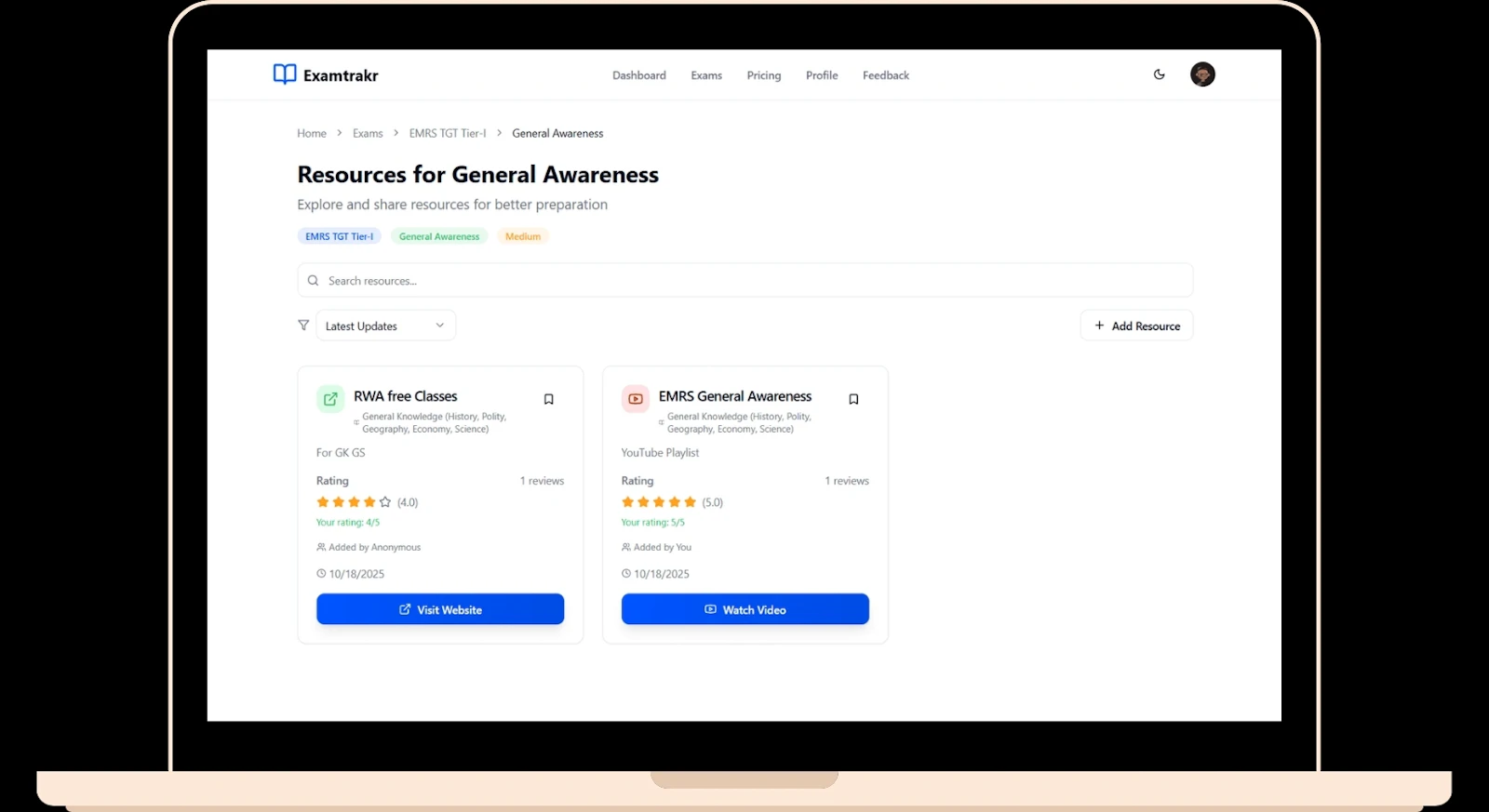1489x812 pixels.
Task: Click the Examtrakr book logo icon
Action: [285, 74]
